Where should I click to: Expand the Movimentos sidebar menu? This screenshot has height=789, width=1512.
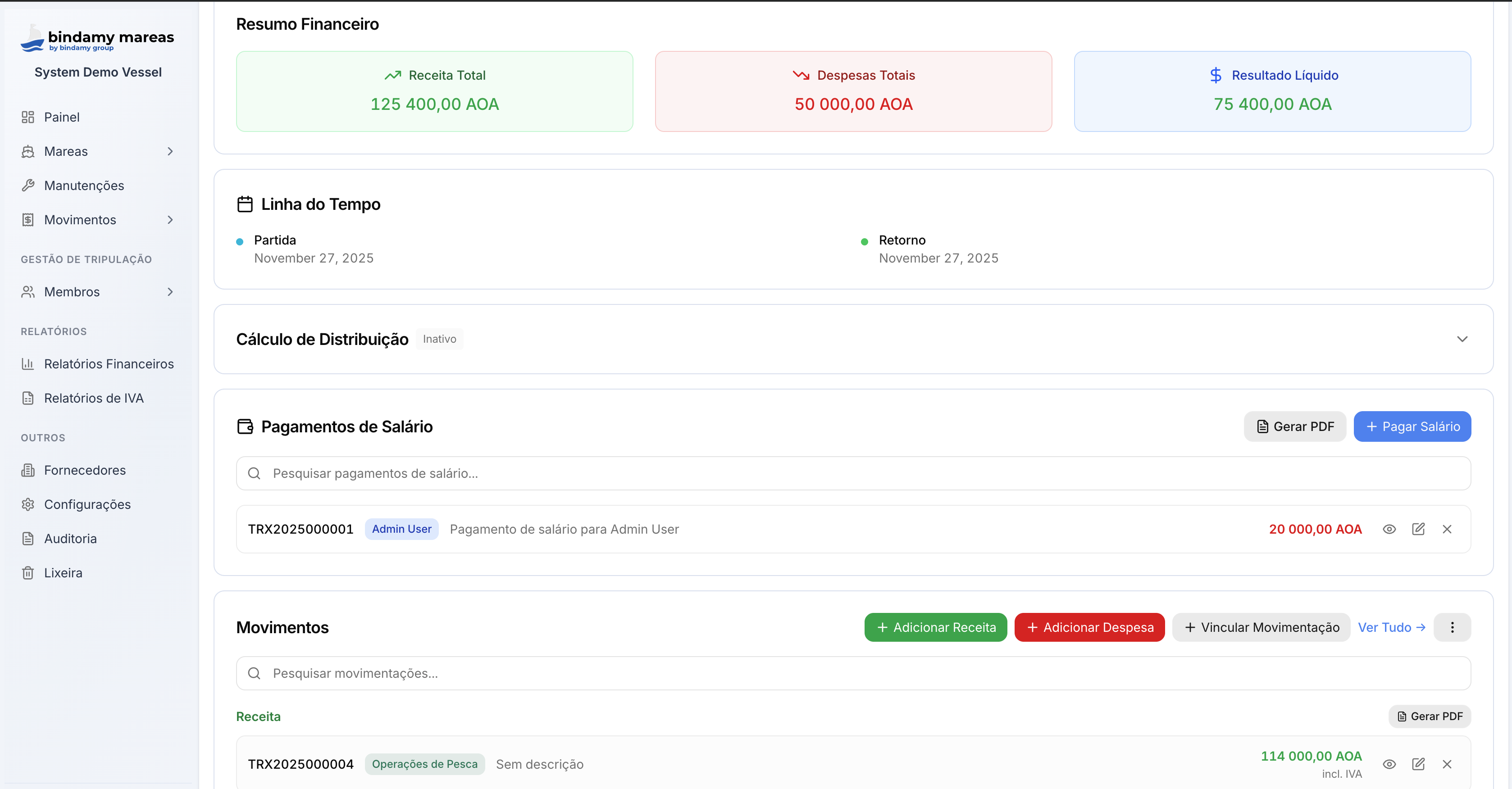point(170,219)
